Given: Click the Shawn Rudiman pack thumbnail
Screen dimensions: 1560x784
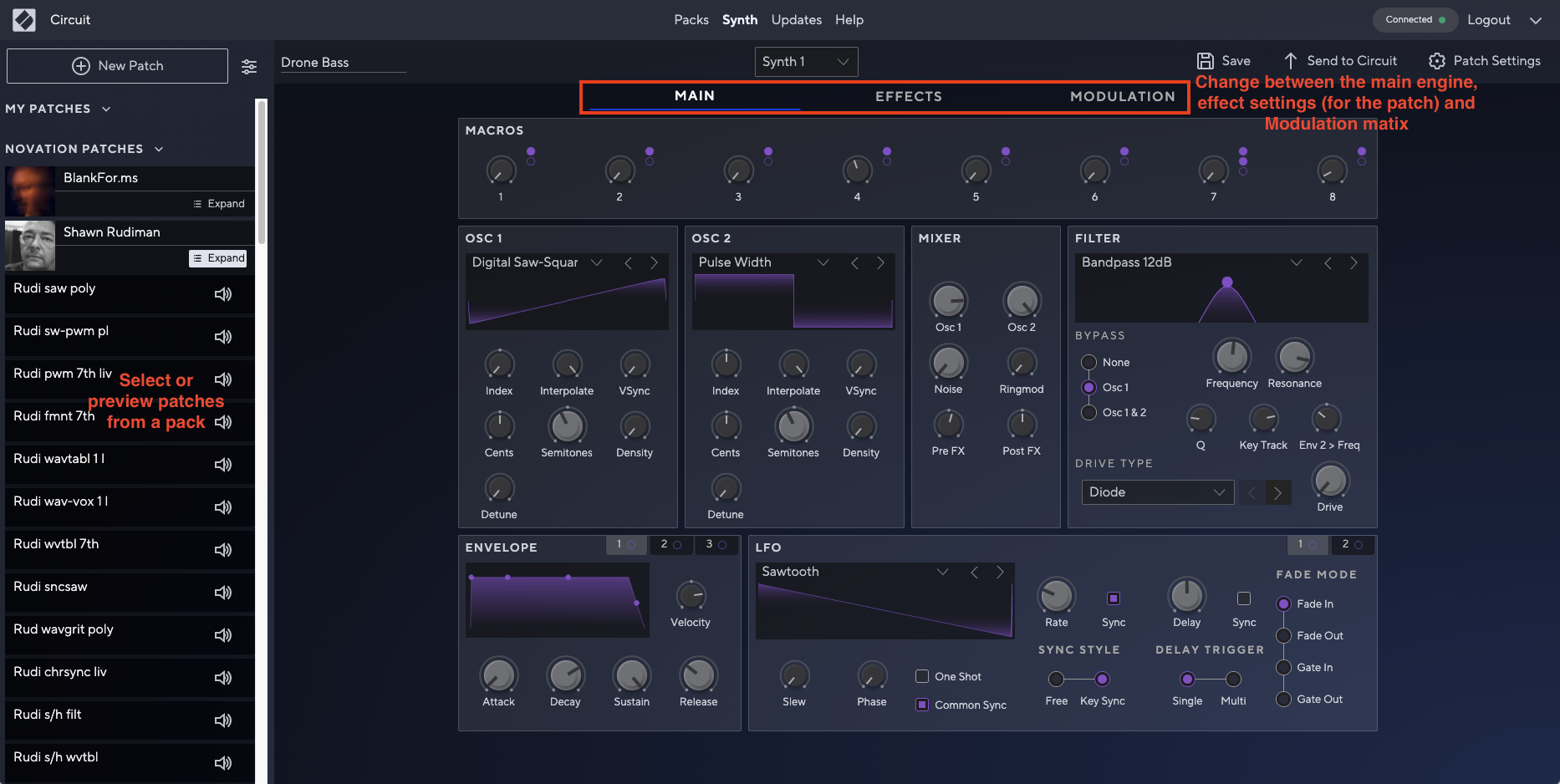Looking at the screenshot, I should coord(30,246).
